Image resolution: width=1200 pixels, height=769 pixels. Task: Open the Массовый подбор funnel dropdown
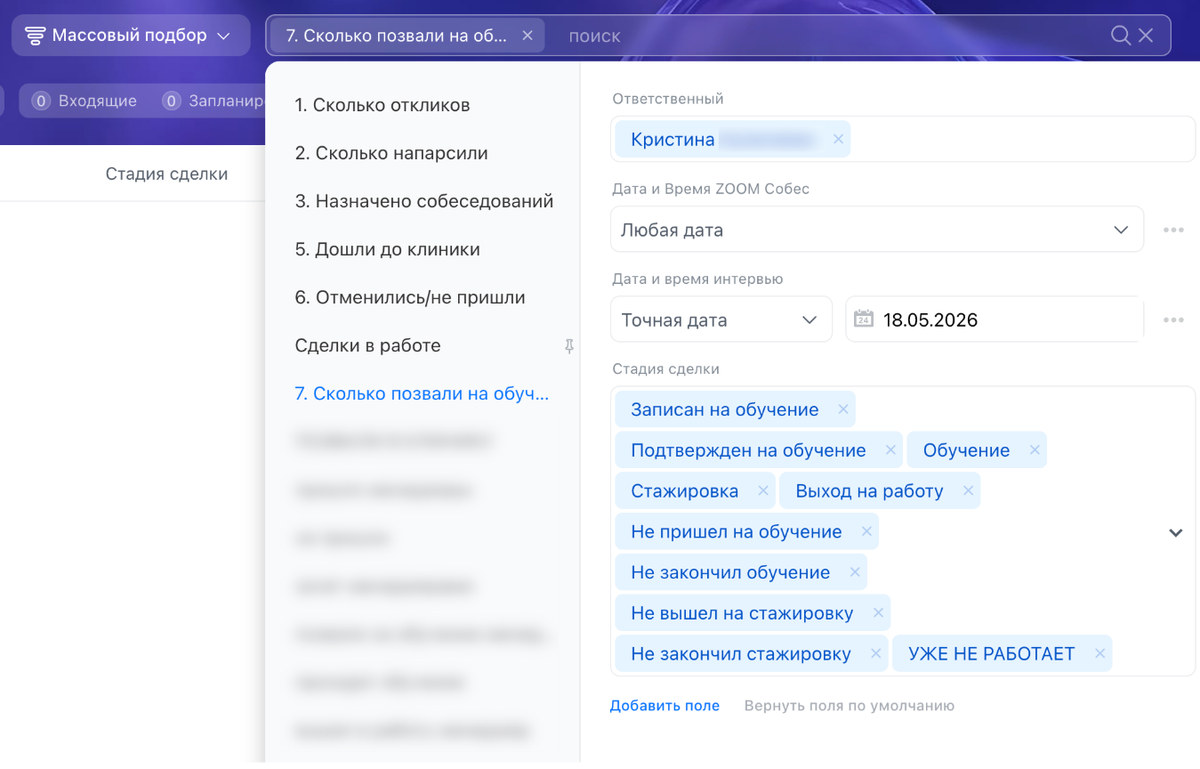pyautogui.click(x=131, y=35)
